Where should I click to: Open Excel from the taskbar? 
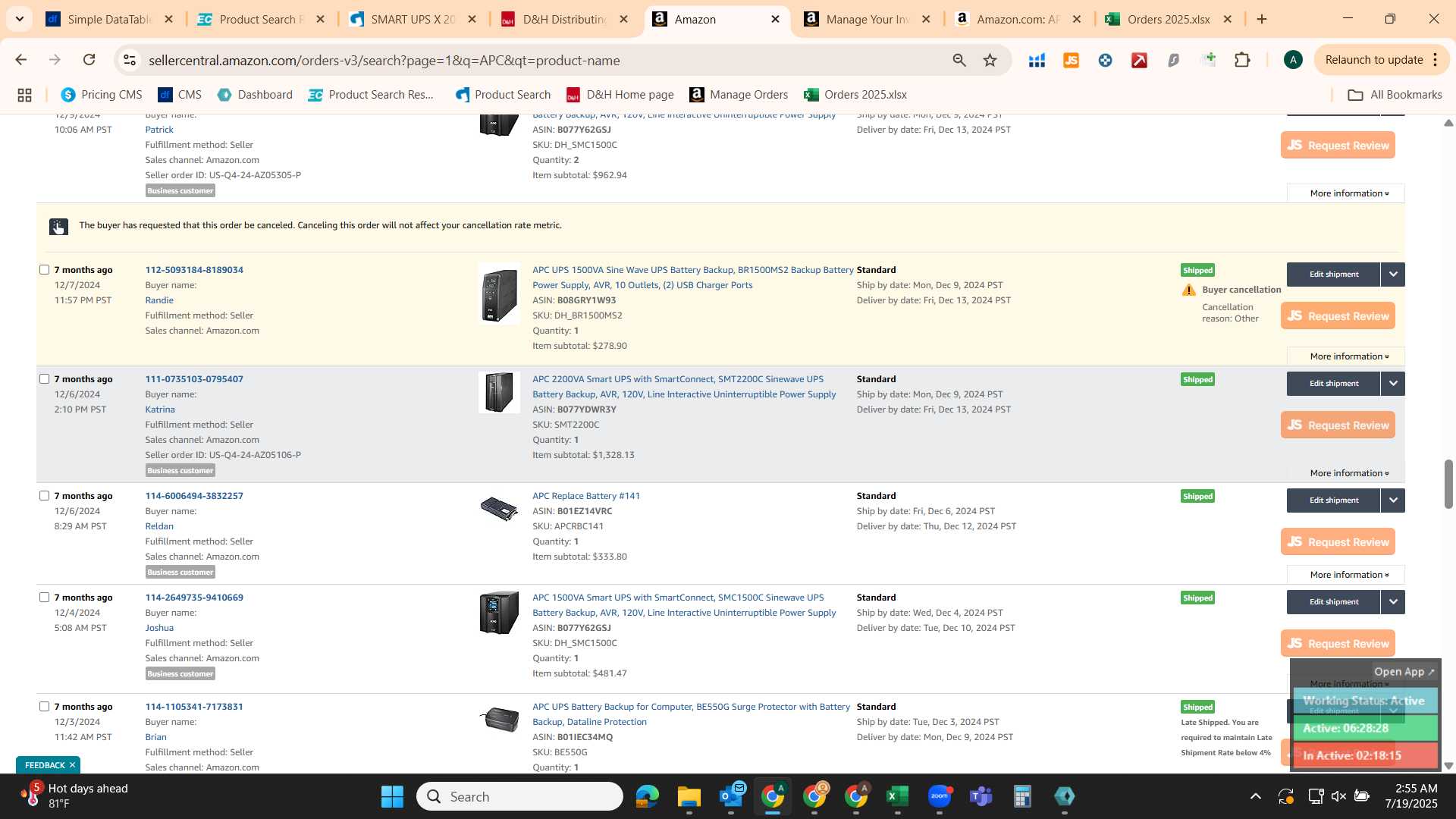(x=897, y=796)
